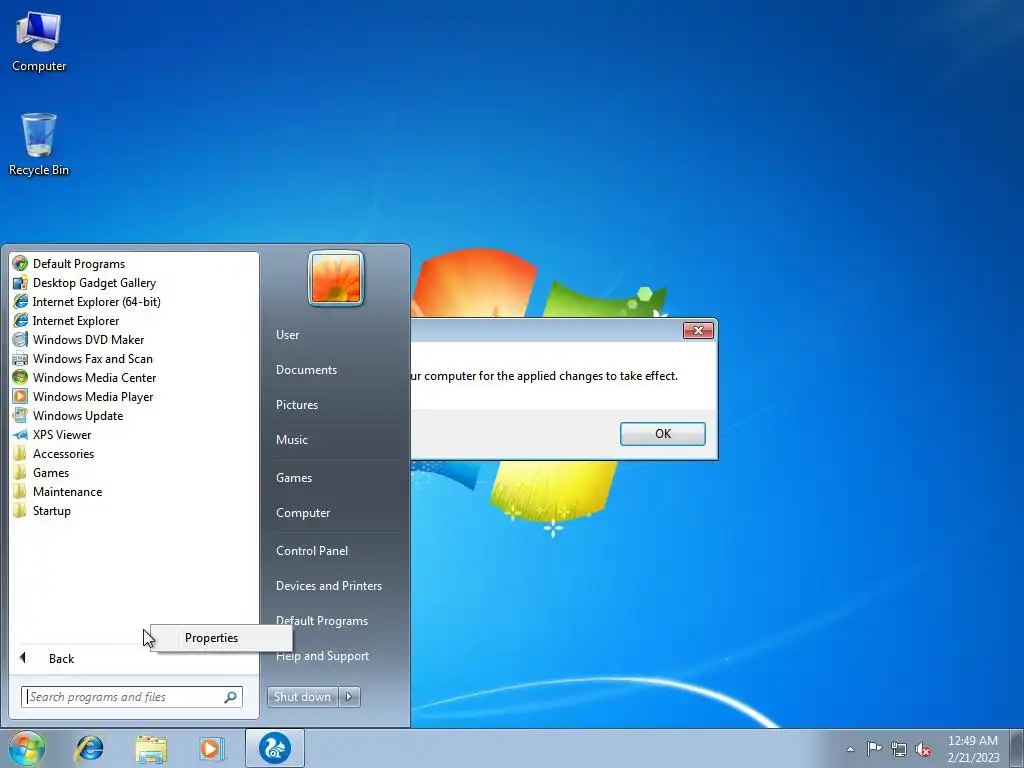1024x768 pixels.
Task: Click the 'Maintenance' label
Action: coord(67,491)
